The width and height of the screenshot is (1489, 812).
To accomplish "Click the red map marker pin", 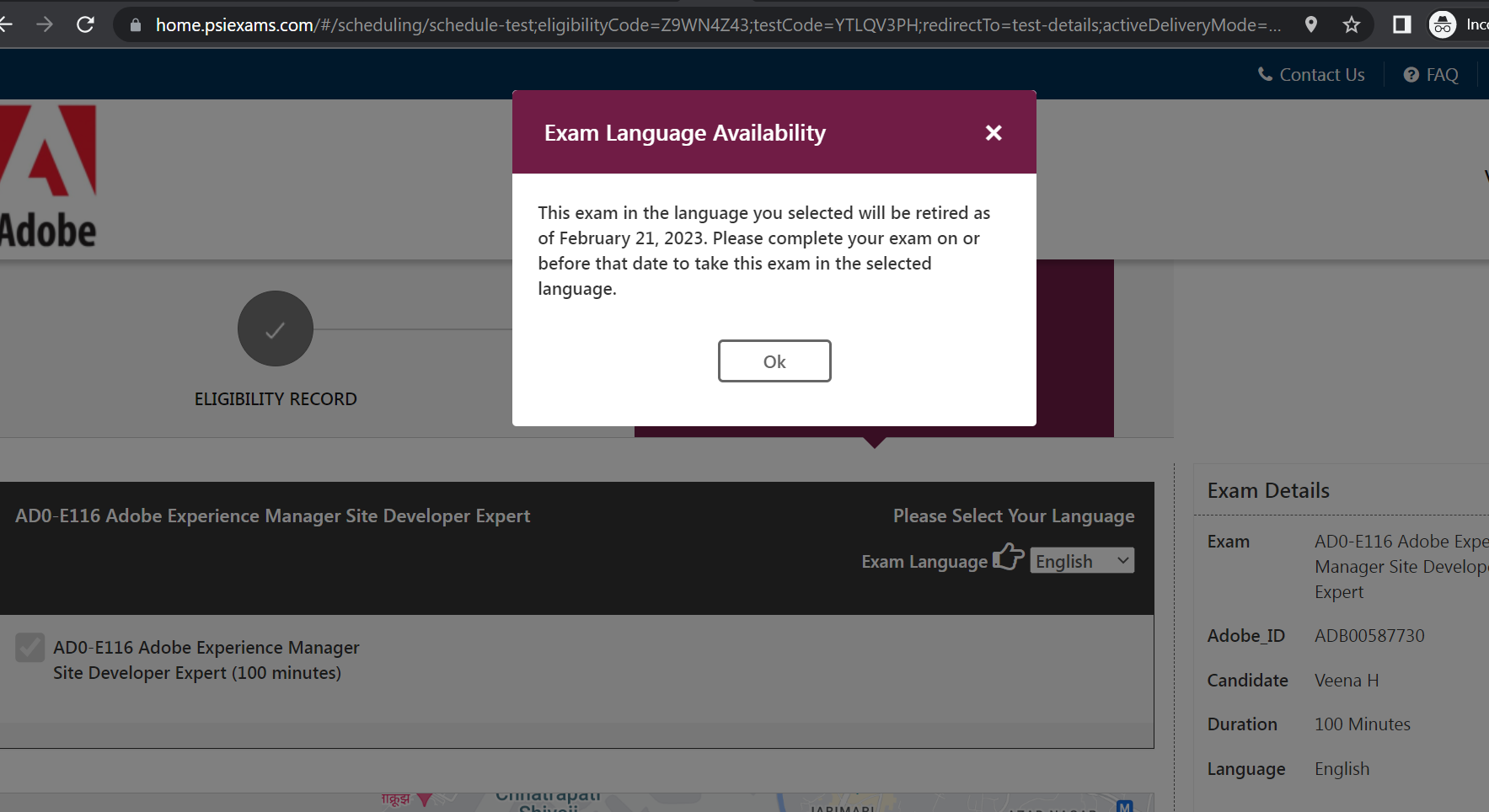I will (x=425, y=799).
